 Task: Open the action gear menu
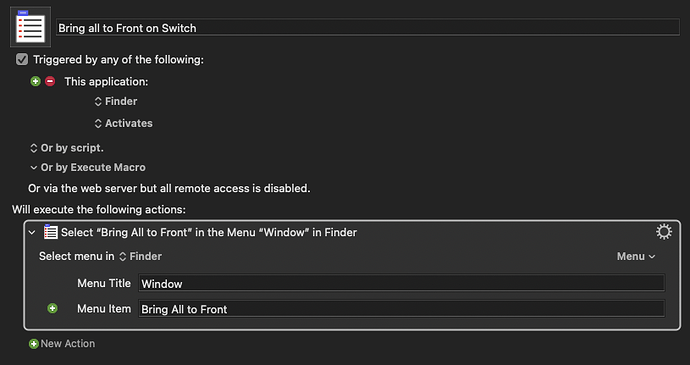(664, 232)
